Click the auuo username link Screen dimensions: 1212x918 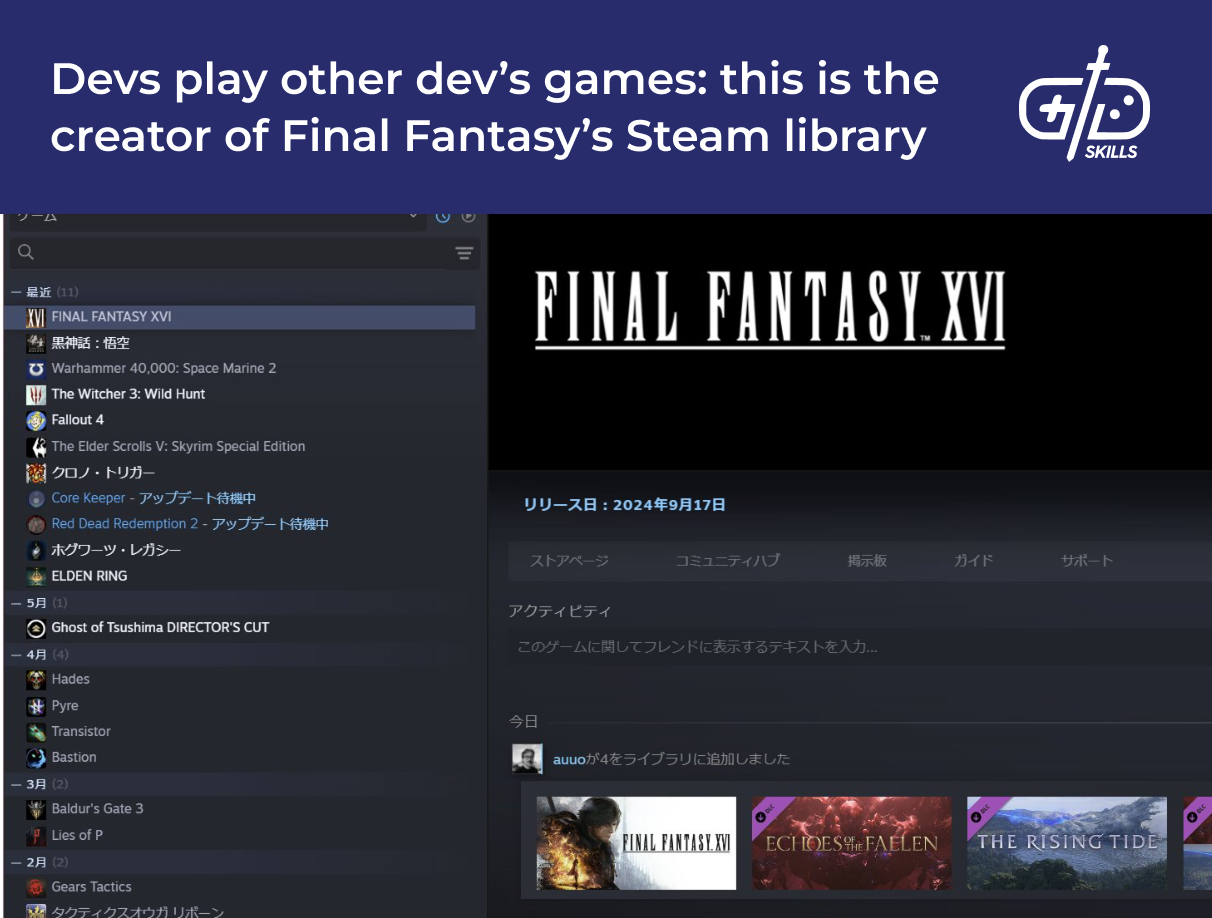click(x=569, y=759)
